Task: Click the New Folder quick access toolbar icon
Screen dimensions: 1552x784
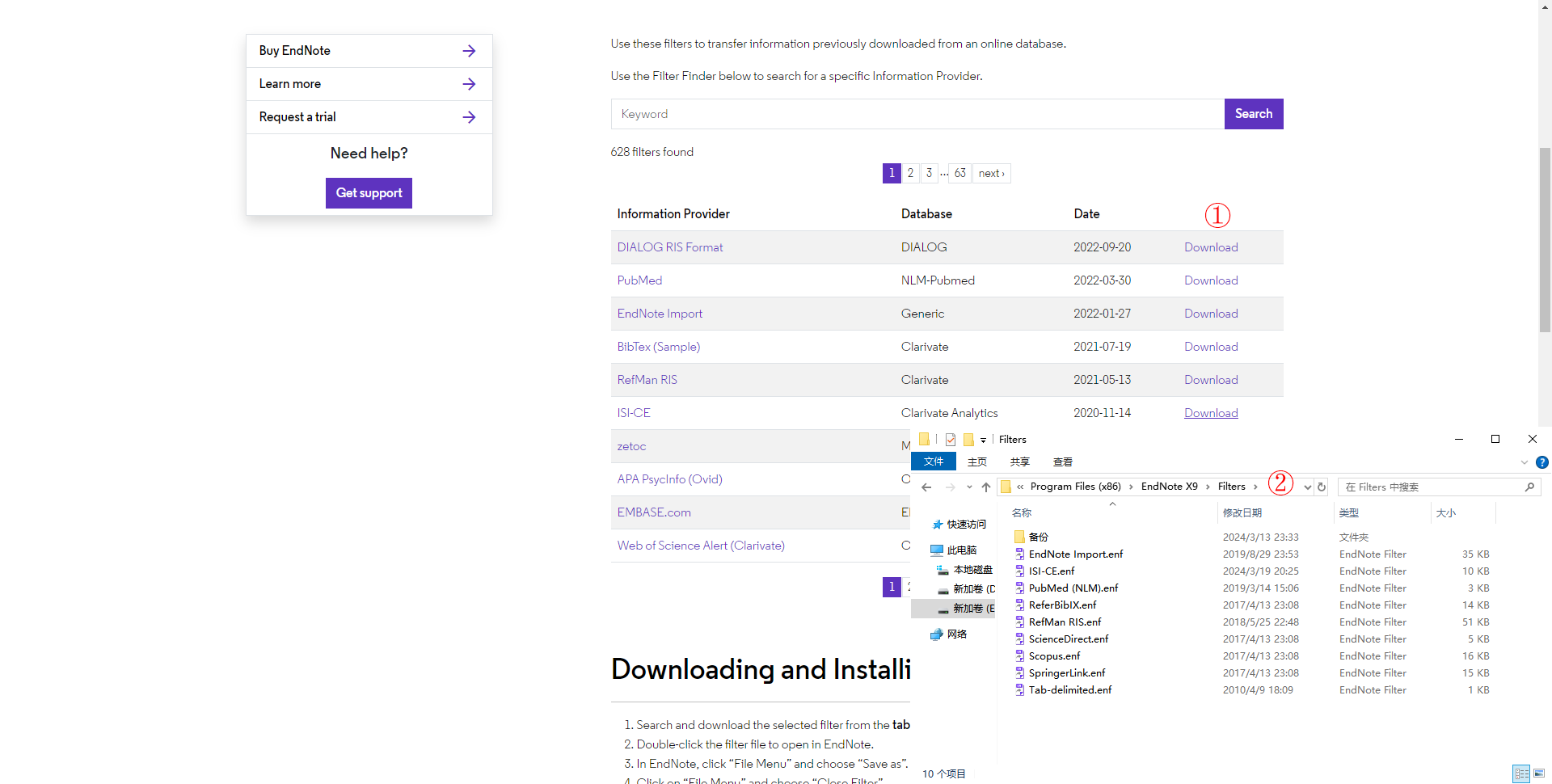Action: 968,440
